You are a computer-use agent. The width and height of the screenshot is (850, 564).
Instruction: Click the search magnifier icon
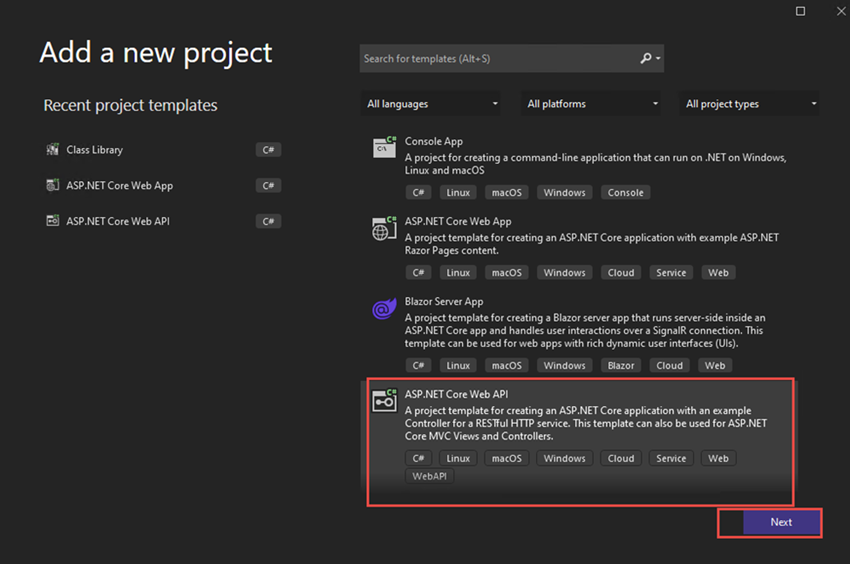tap(646, 58)
